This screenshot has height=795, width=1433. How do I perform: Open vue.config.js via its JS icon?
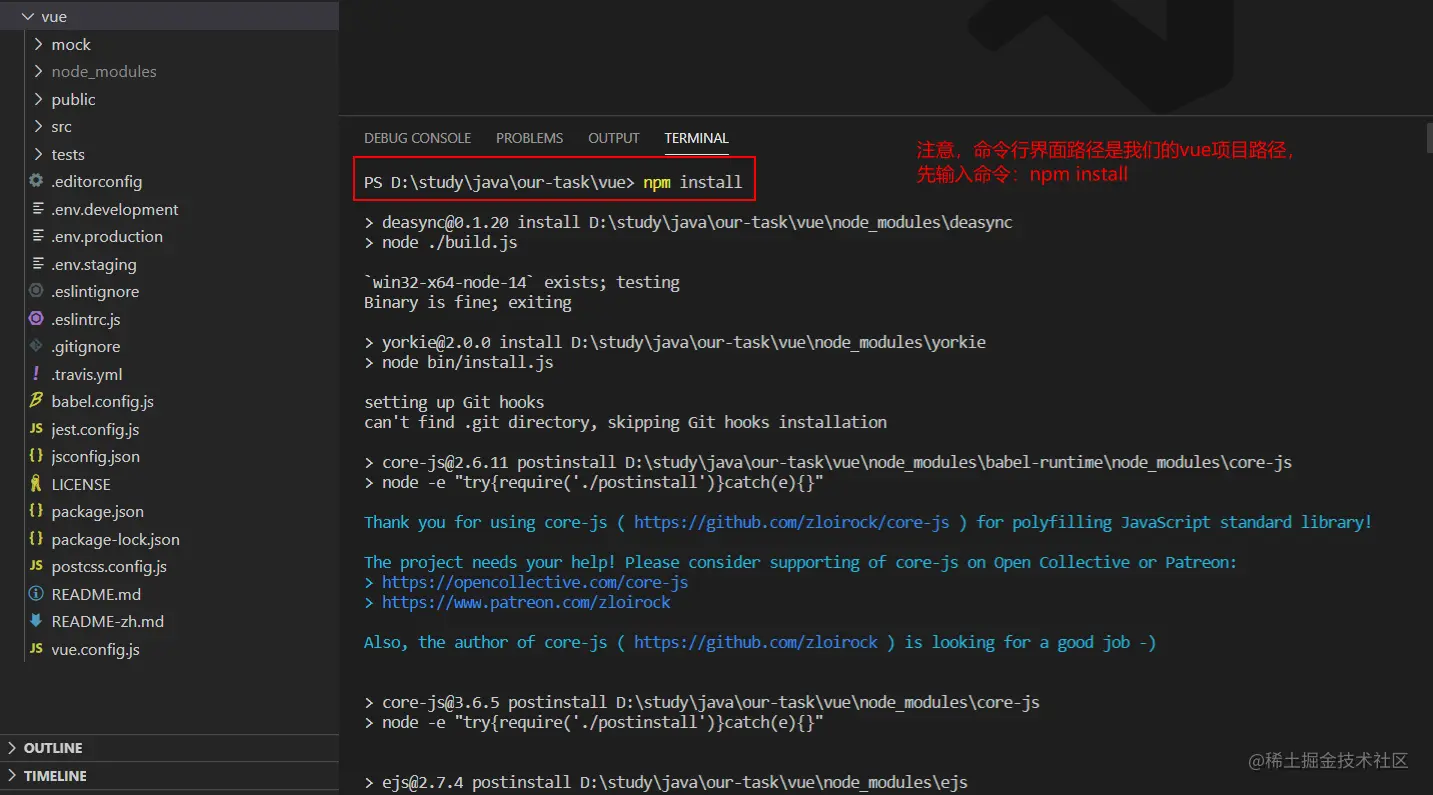36,649
